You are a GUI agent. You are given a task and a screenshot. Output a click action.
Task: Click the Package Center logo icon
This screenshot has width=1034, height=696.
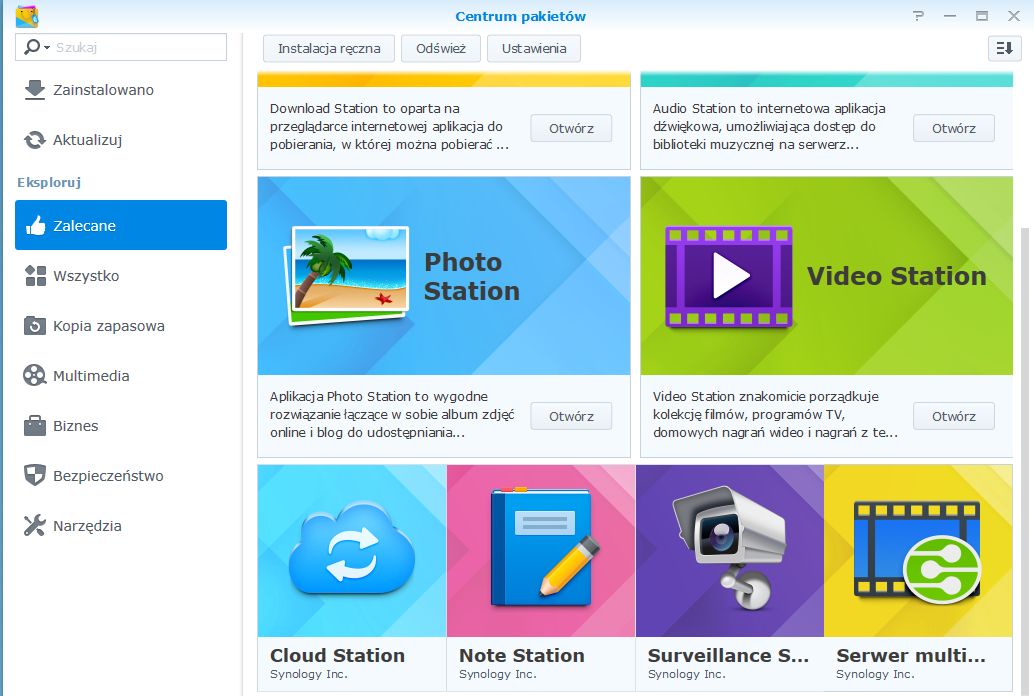[27, 16]
